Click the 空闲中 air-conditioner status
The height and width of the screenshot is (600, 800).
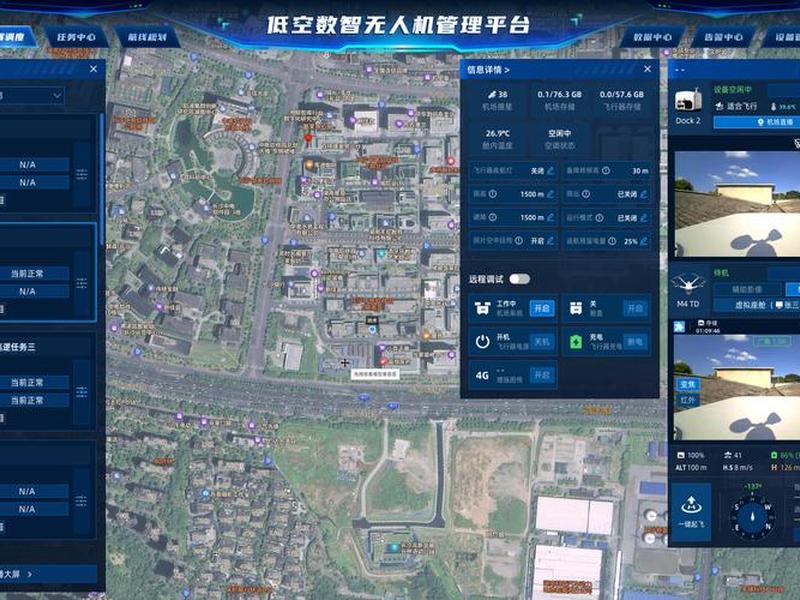(559, 133)
